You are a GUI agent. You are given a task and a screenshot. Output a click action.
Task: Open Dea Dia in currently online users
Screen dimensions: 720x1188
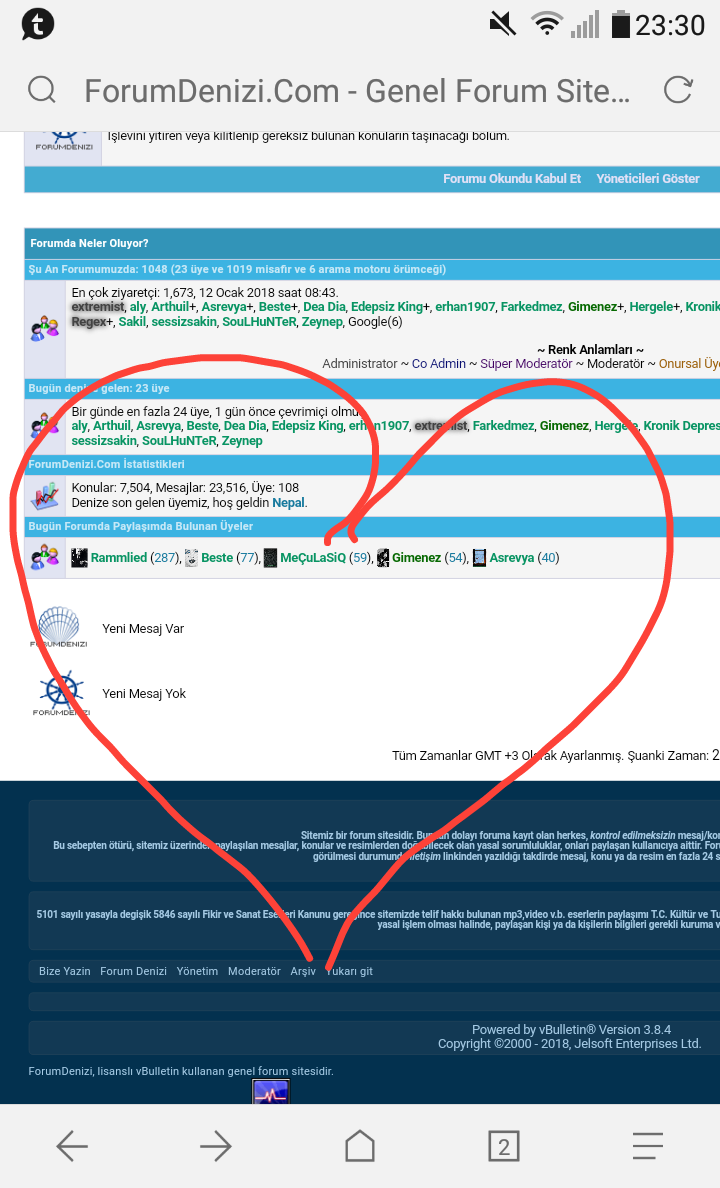pyautogui.click(x=324, y=307)
